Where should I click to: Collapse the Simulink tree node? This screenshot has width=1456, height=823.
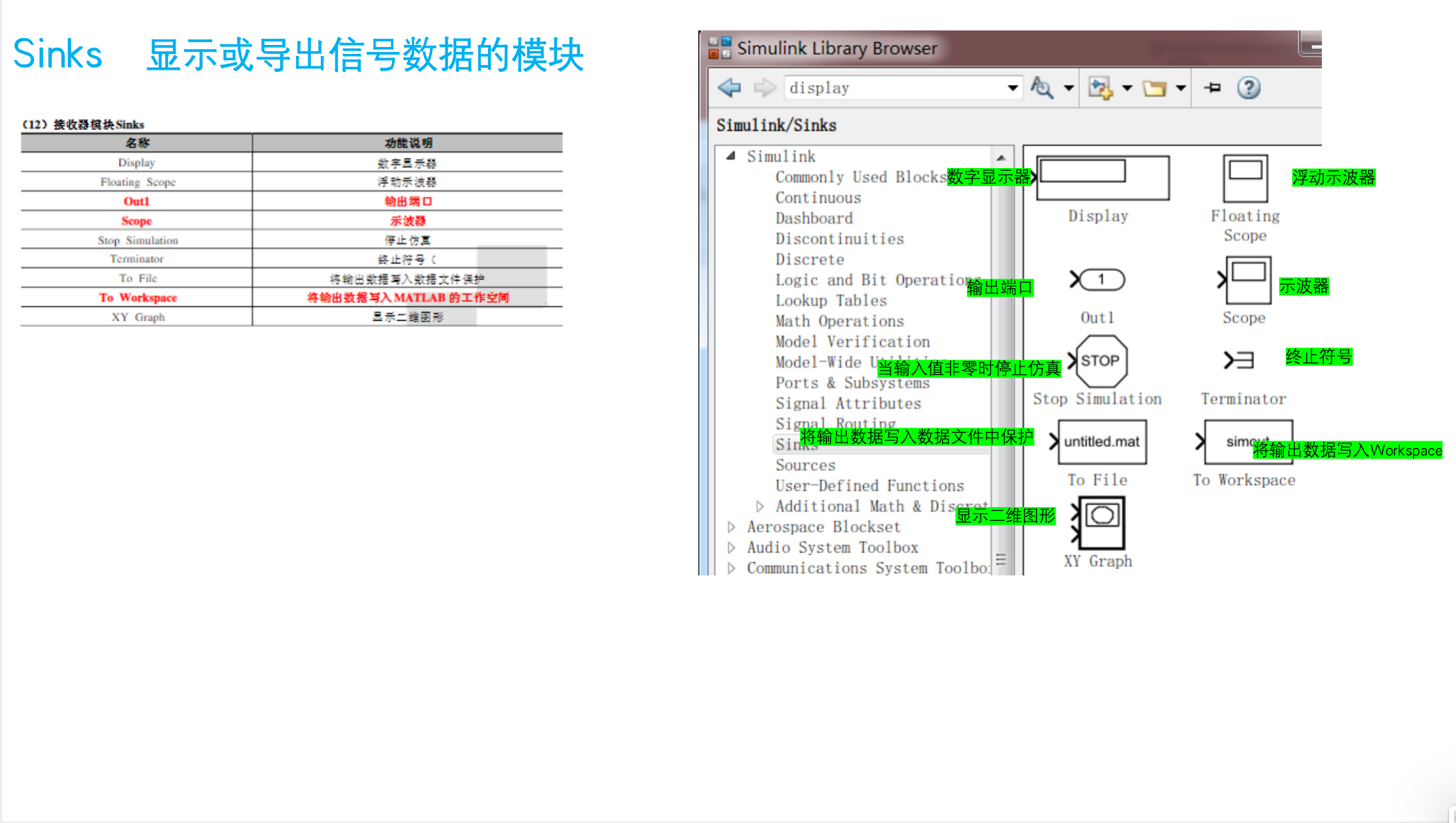729,156
